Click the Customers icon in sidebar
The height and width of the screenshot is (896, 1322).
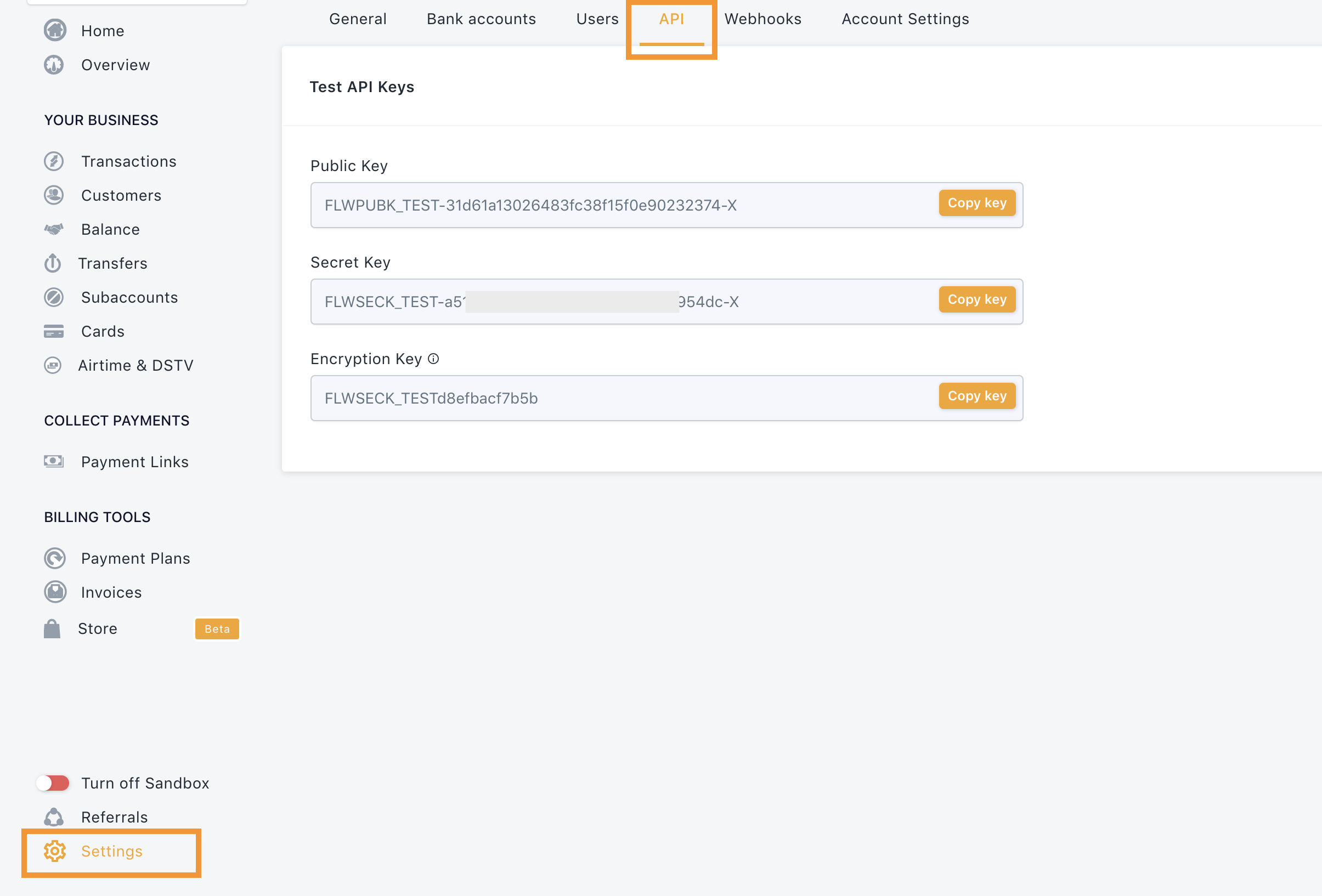54,195
